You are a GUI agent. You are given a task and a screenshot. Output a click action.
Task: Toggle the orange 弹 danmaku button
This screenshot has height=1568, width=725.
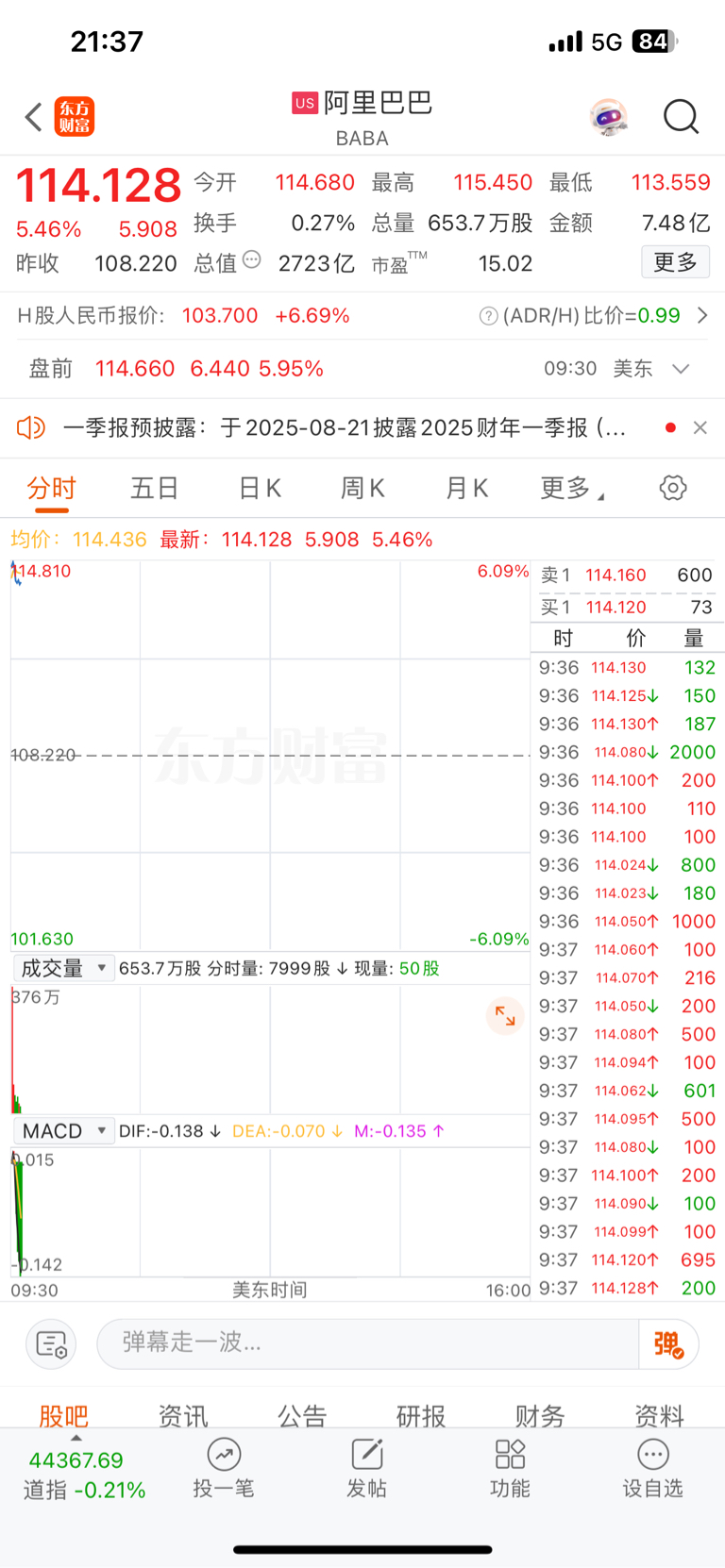(x=668, y=1343)
